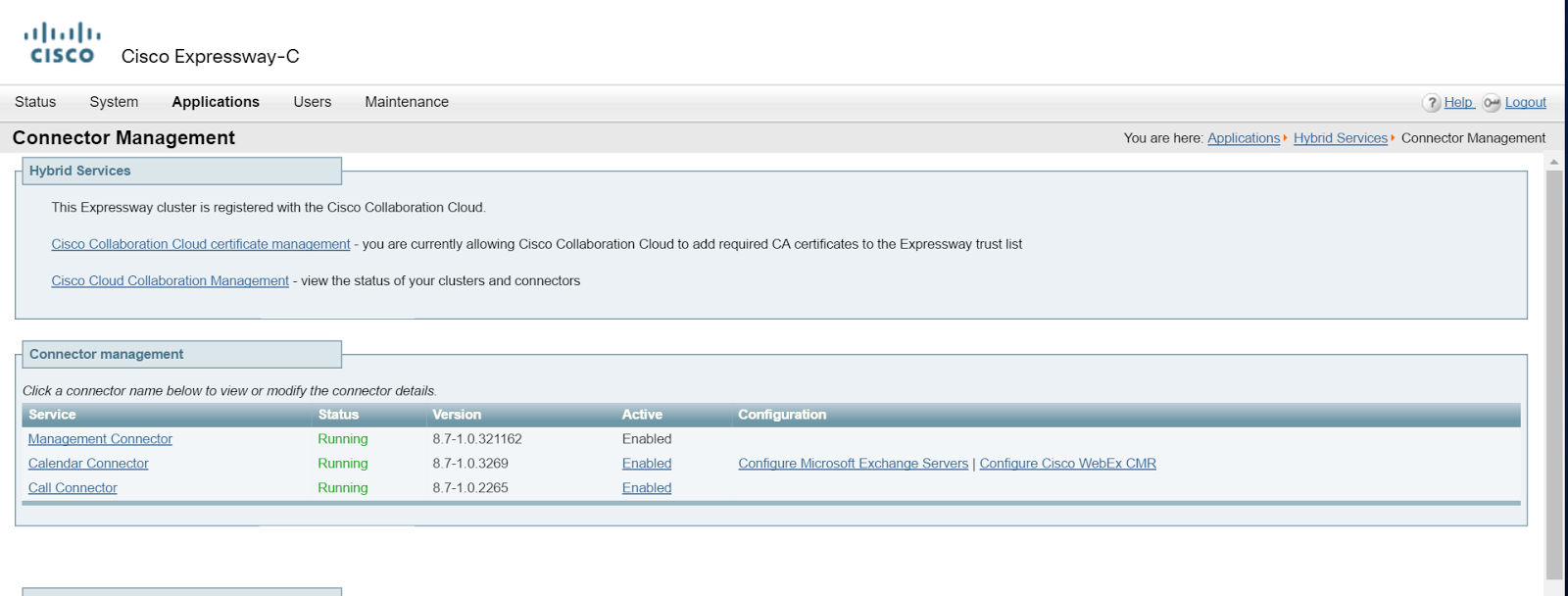
Task: Open the Calendar Connector details
Action: [x=88, y=464]
